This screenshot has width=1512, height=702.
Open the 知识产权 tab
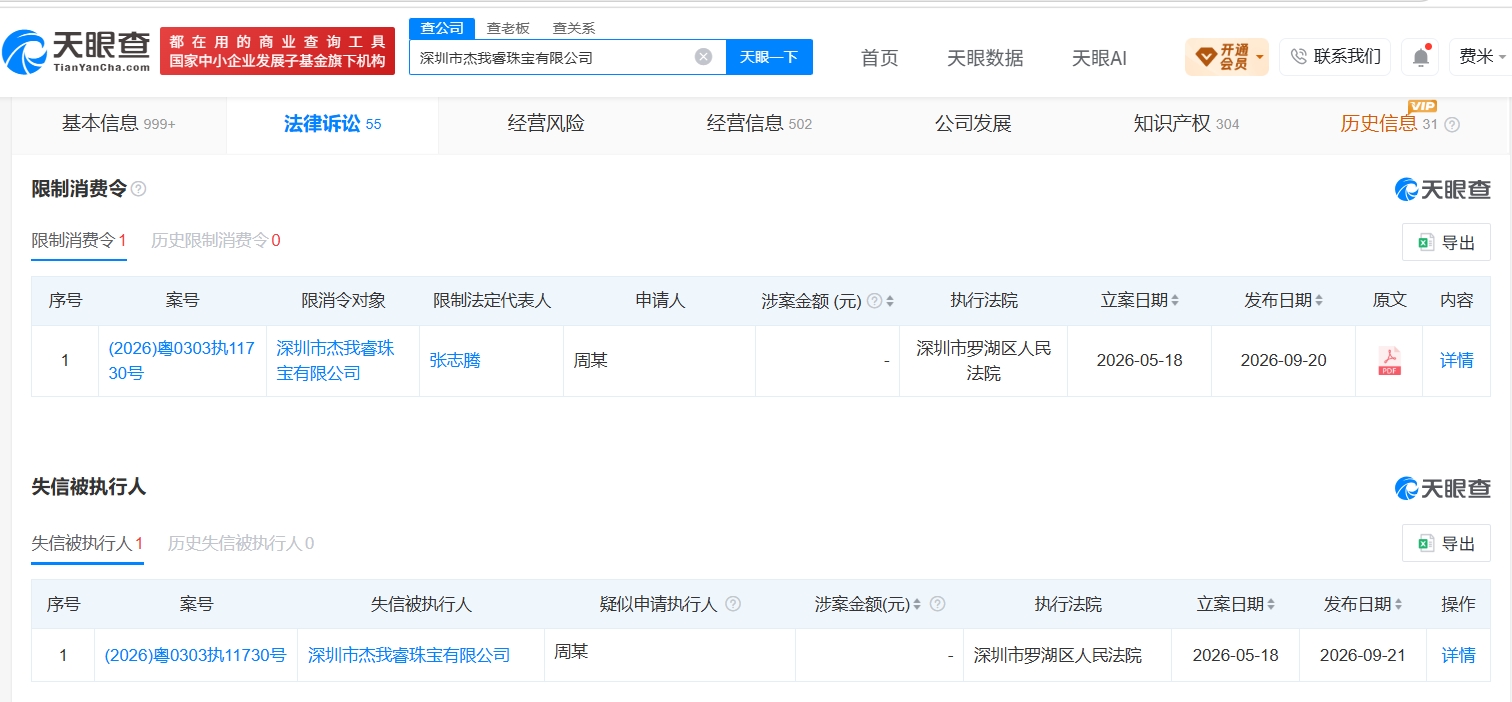coord(1186,124)
